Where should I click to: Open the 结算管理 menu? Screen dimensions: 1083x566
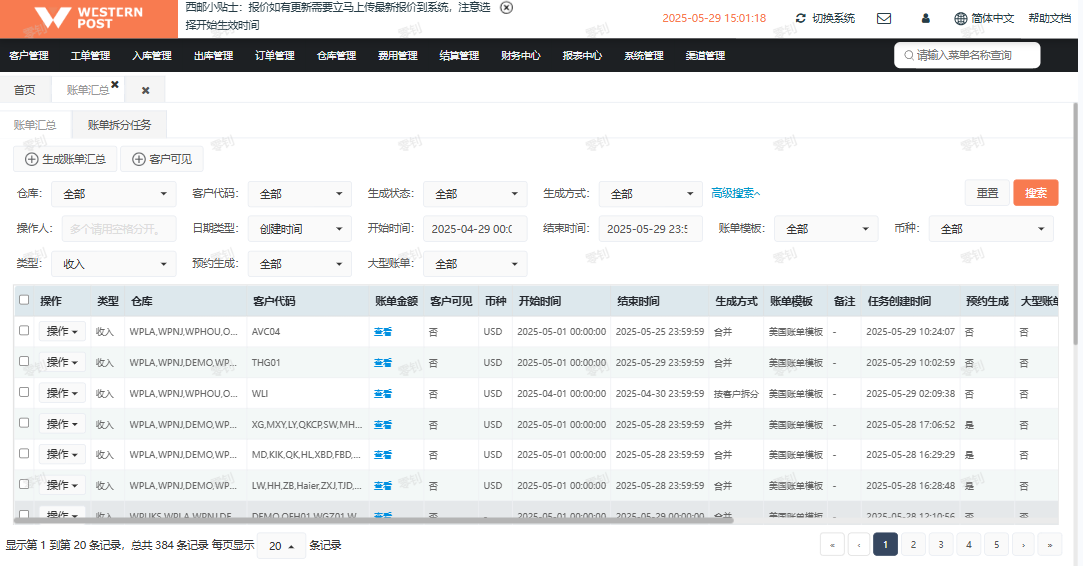coord(459,55)
